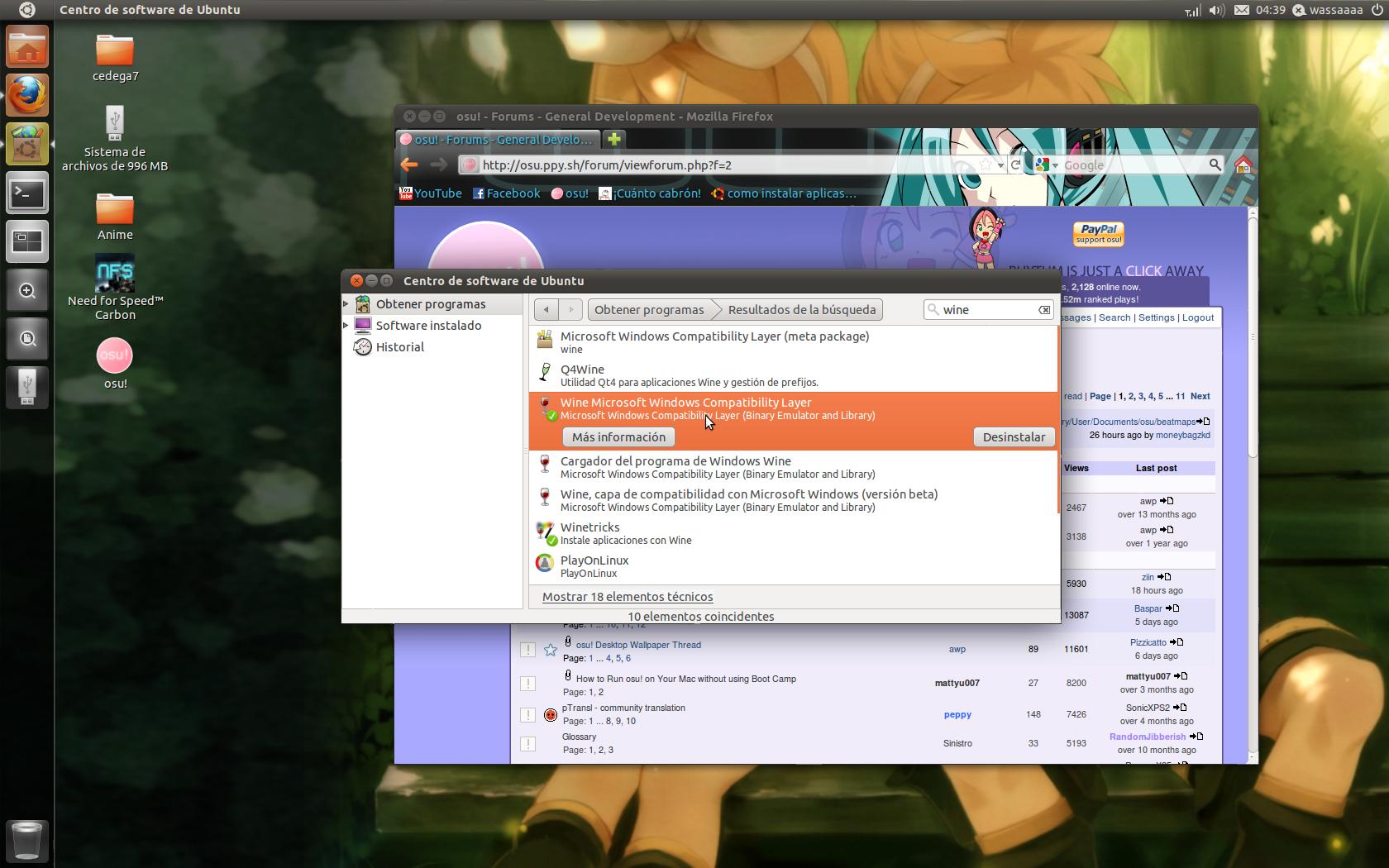Open Ubuntu Software Center launcher icon
The height and width of the screenshot is (868, 1389).
pos(27,144)
